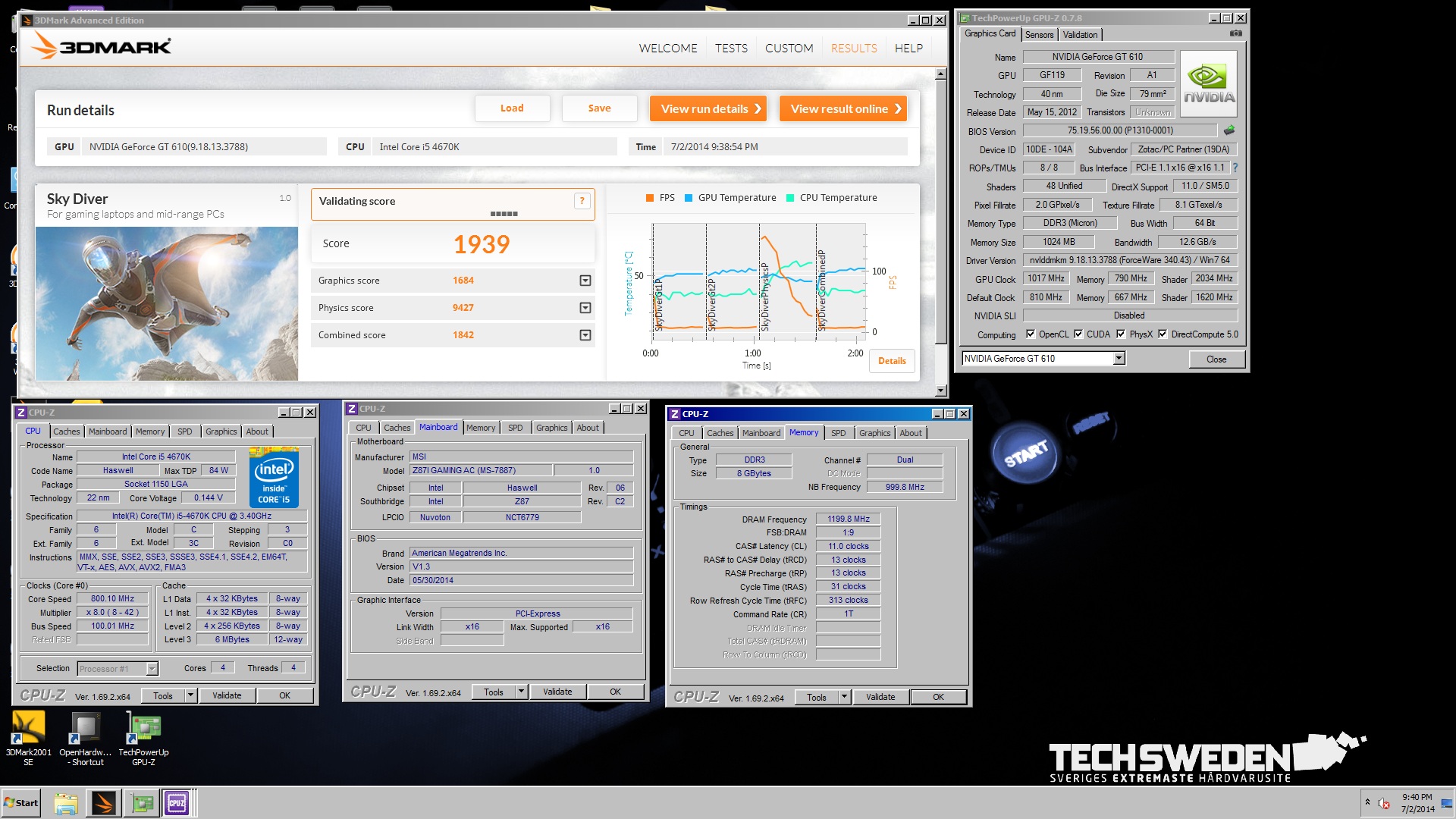Click the blue GPU Temperature legend swatch
Screen dimensions: 1456x819
click(689, 198)
